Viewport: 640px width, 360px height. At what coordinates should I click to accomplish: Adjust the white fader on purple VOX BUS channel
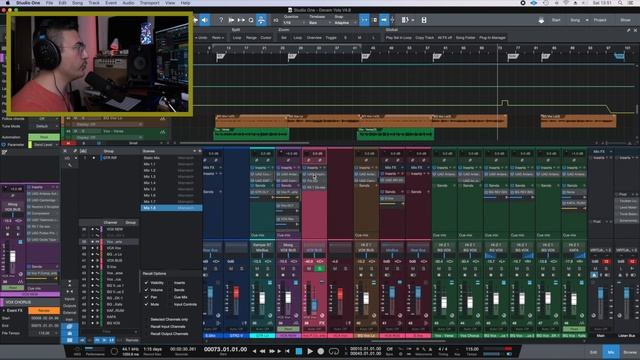tap(288, 297)
